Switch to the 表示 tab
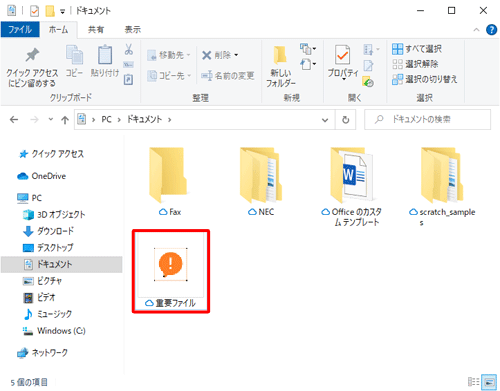This screenshot has width=500, height=391. 133,29
